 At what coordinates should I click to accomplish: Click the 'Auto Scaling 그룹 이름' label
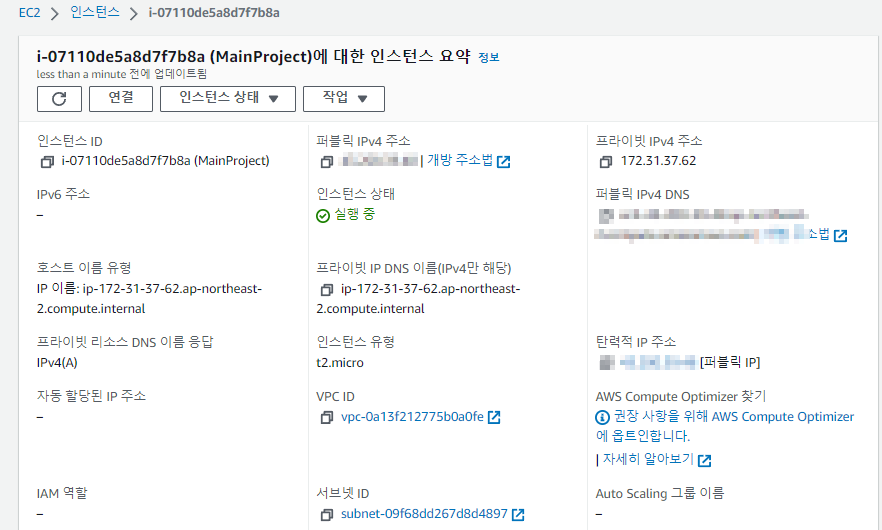[x=660, y=493]
